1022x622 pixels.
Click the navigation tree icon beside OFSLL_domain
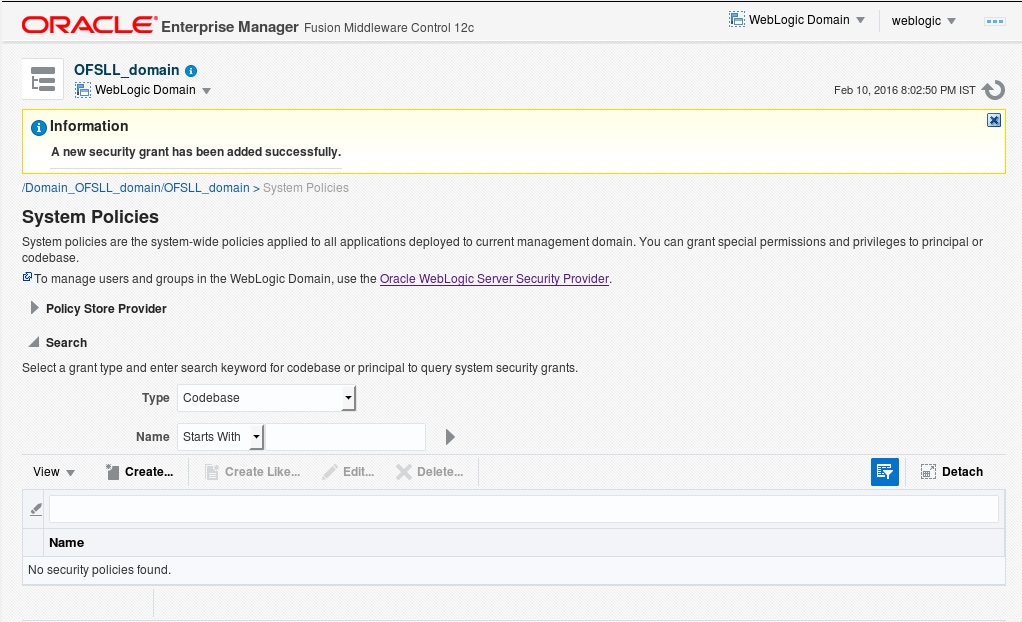click(x=43, y=79)
